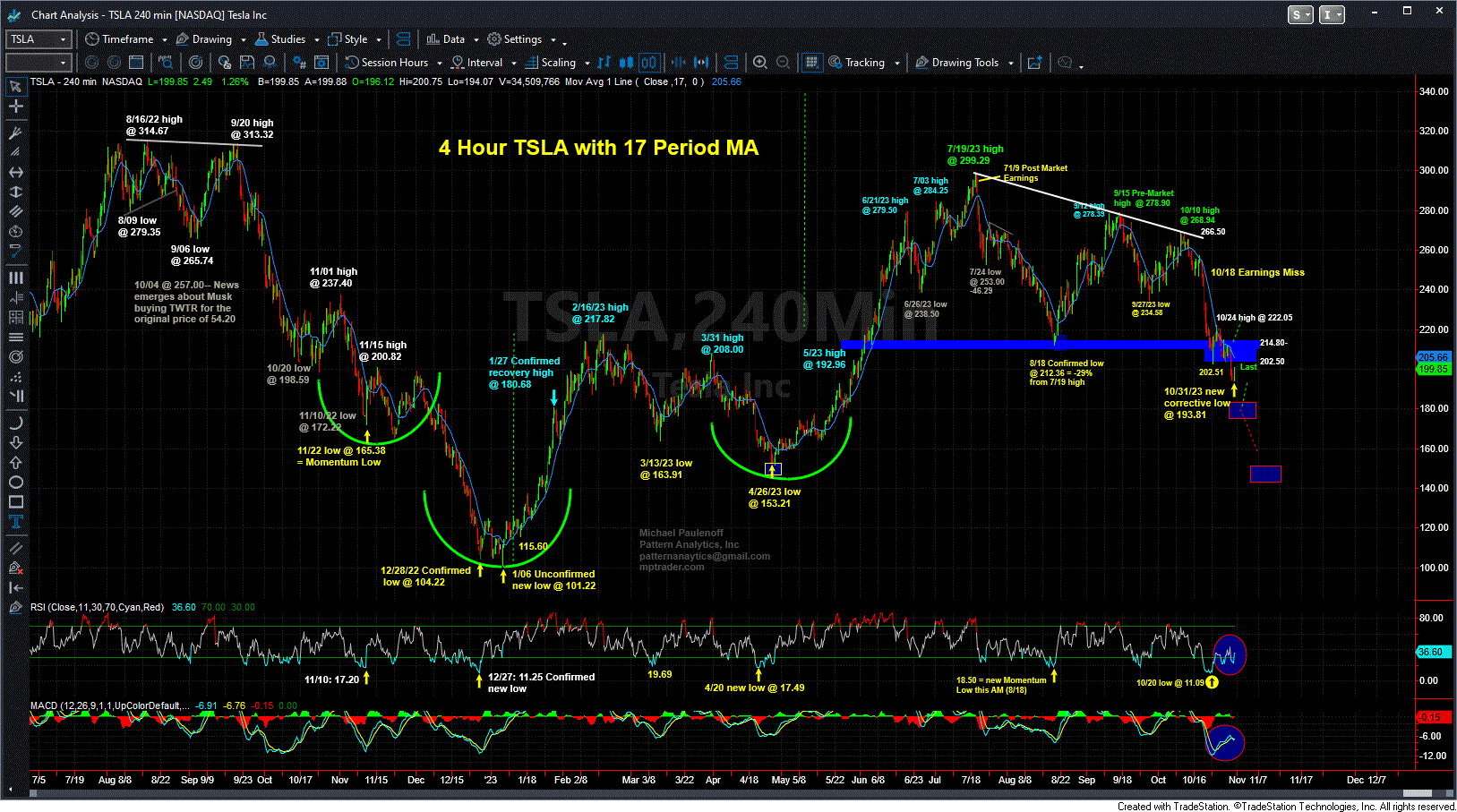Open the Settings menu

(x=515, y=39)
